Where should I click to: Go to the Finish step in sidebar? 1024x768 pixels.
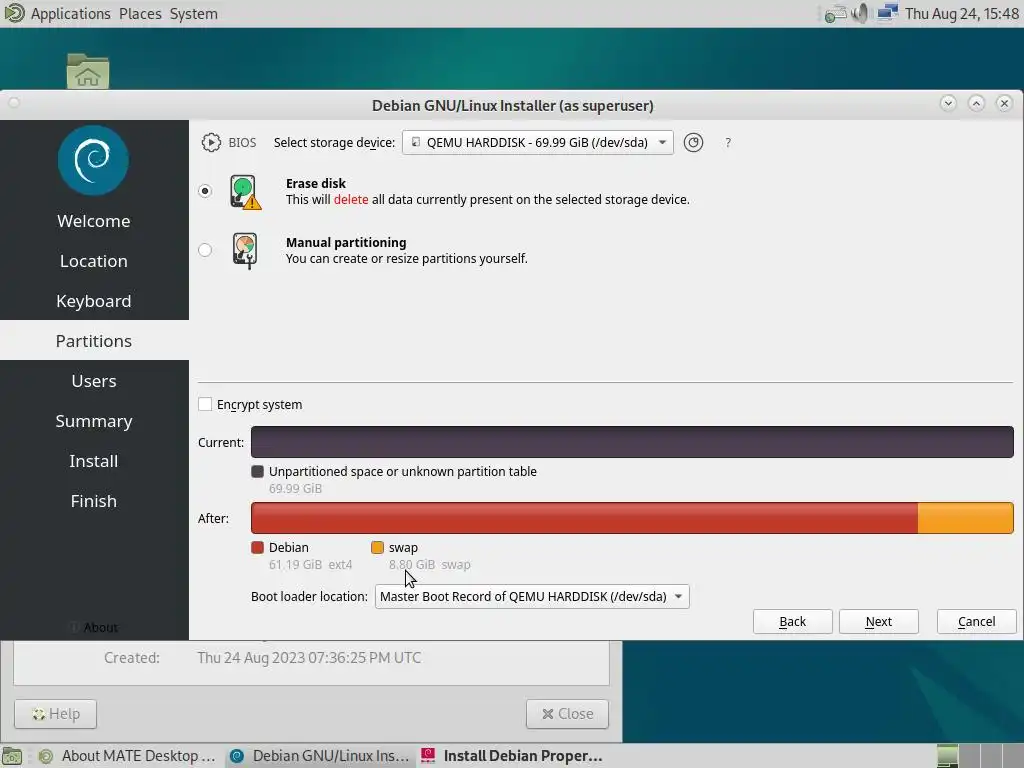[x=93, y=500]
